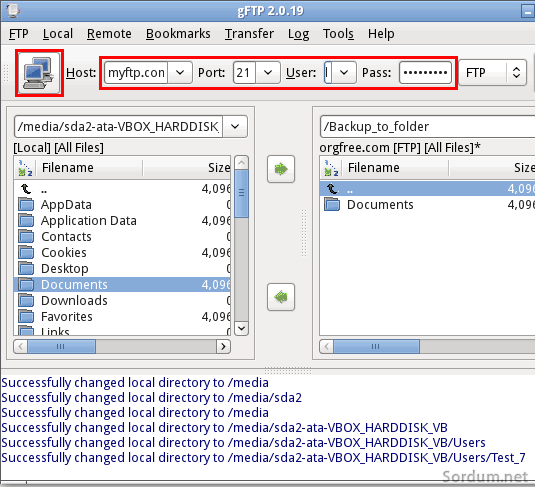This screenshot has width=535, height=487.
Task: Click the remote parent directory up-arrow icon
Action: (x=332, y=188)
